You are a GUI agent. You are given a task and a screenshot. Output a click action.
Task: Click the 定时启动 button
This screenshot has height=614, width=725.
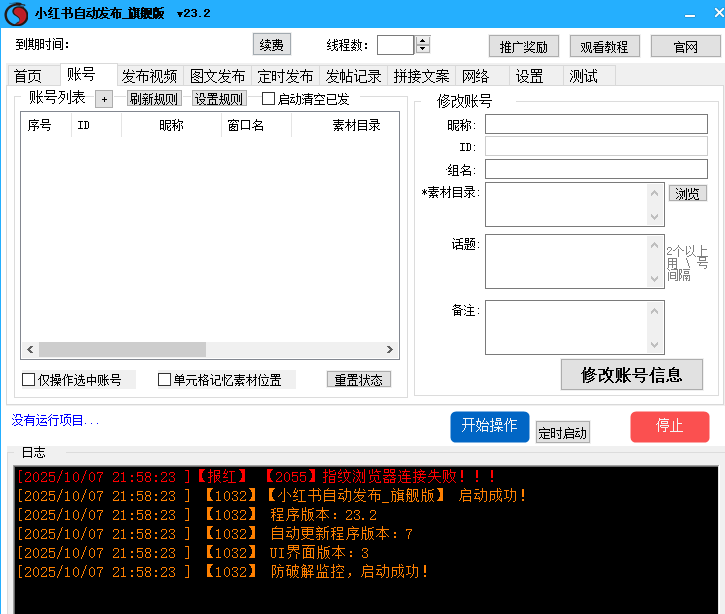point(563,433)
